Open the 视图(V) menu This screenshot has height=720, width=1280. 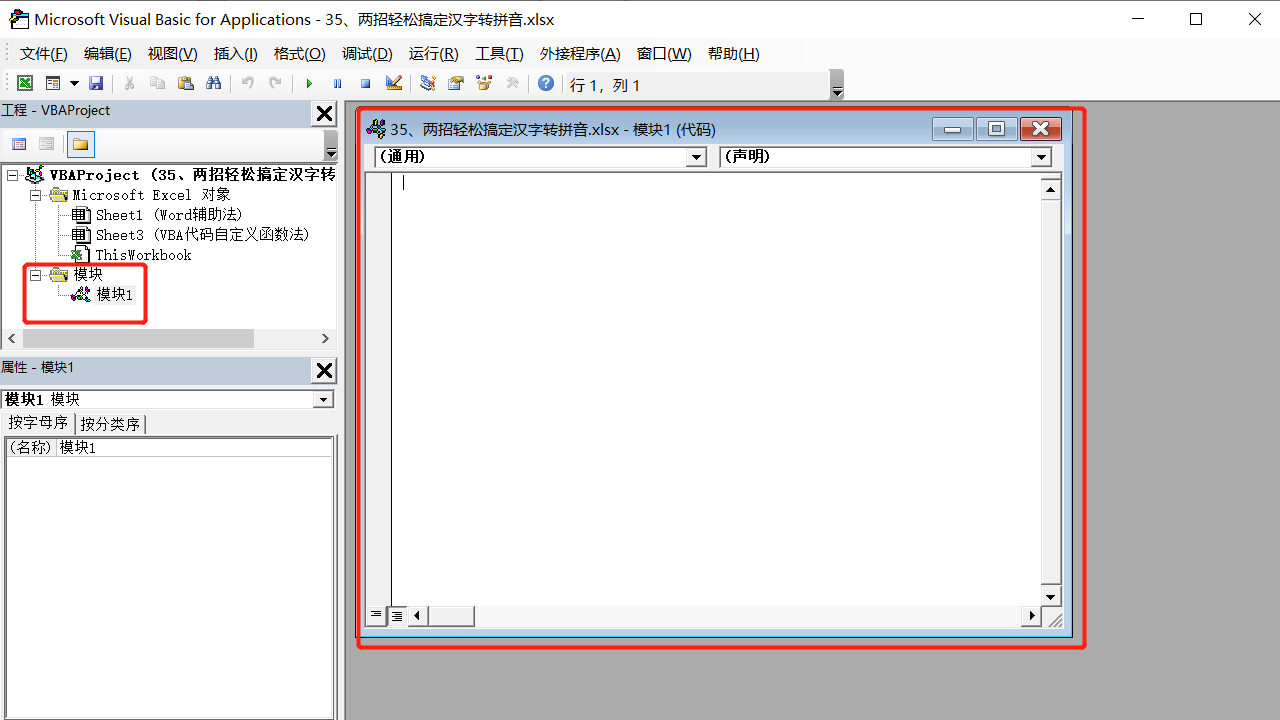173,54
